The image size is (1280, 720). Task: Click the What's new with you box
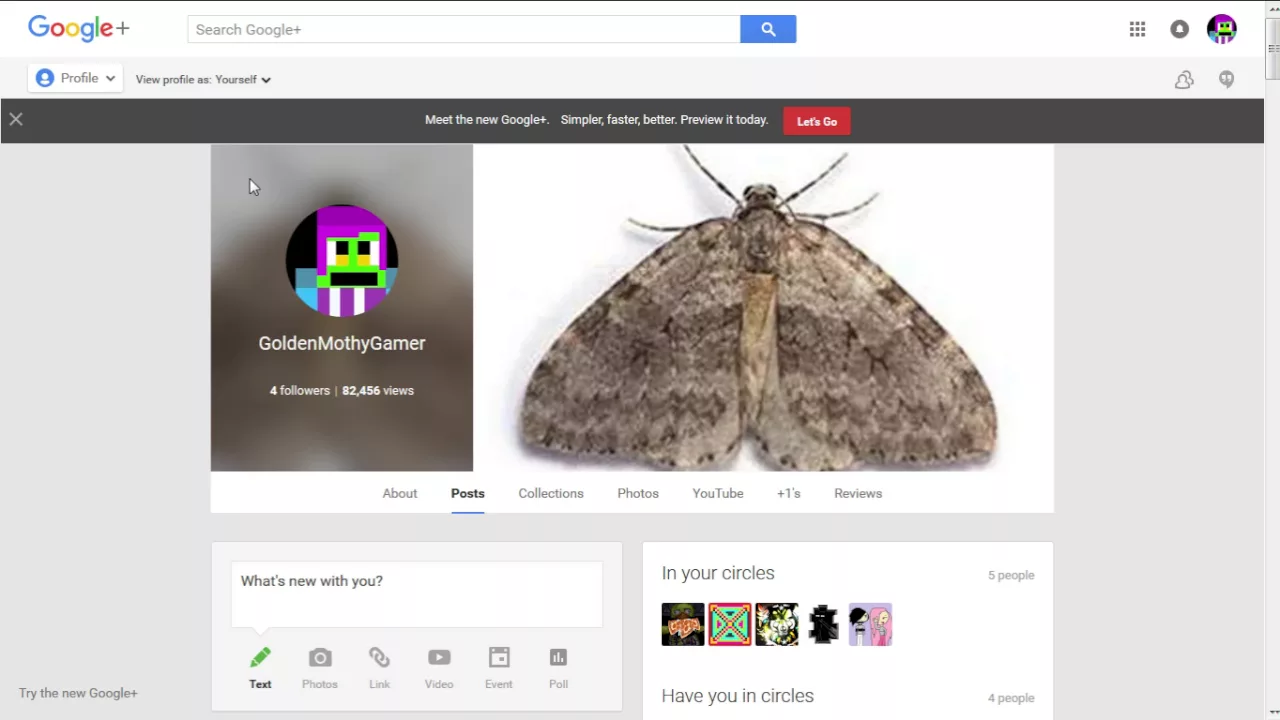click(417, 594)
